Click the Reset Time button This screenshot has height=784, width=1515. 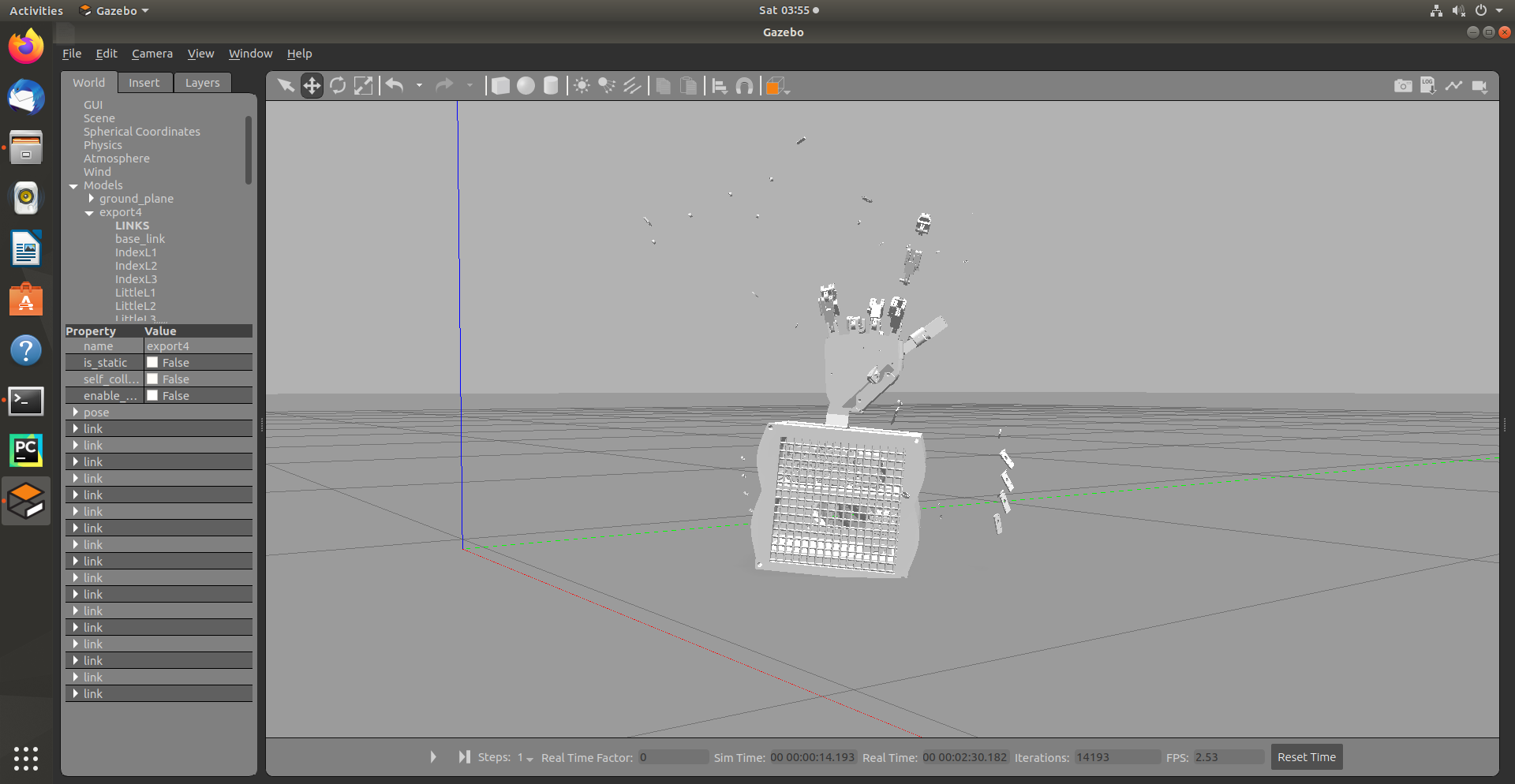click(x=1307, y=757)
